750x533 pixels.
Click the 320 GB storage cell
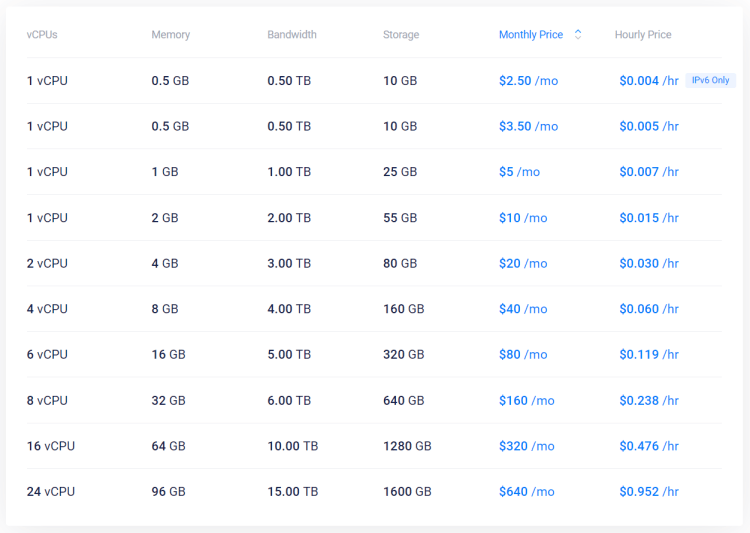(404, 355)
